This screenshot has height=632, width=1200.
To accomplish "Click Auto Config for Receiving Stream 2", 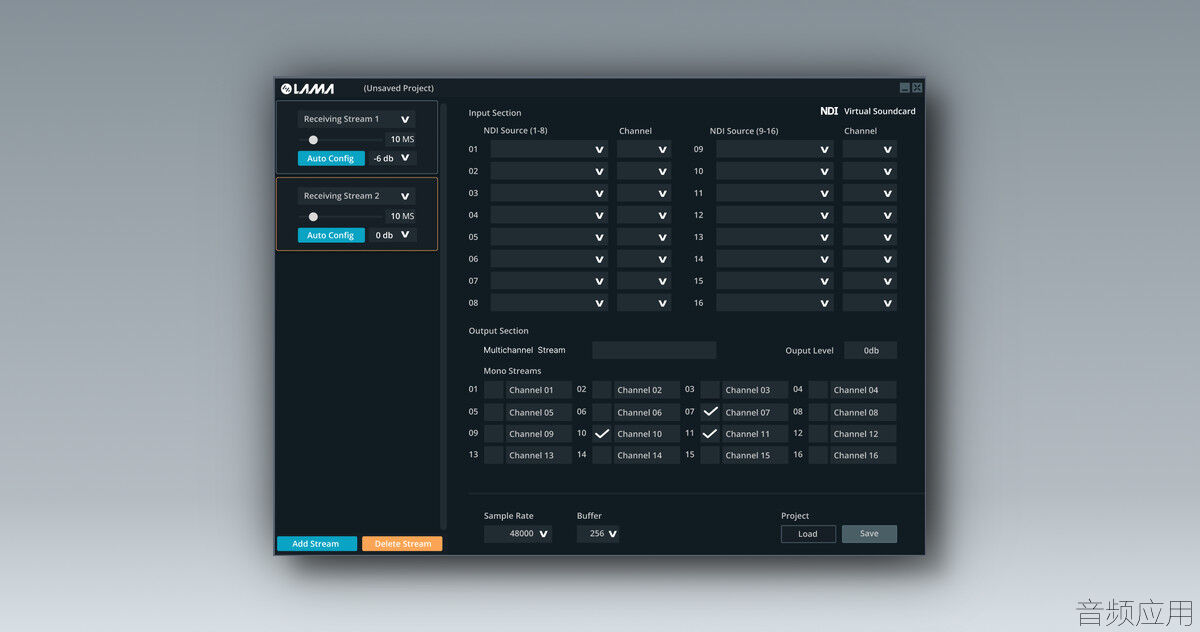I will [x=331, y=235].
